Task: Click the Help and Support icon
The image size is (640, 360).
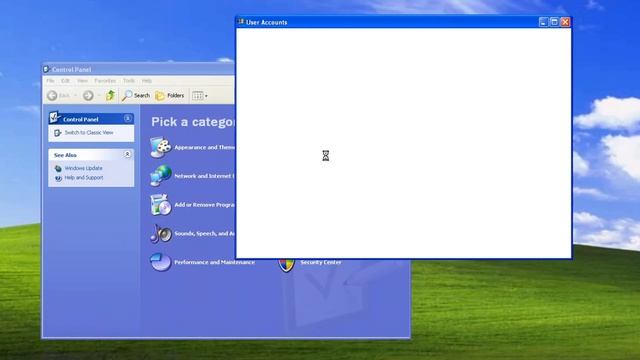Action: [x=58, y=178]
